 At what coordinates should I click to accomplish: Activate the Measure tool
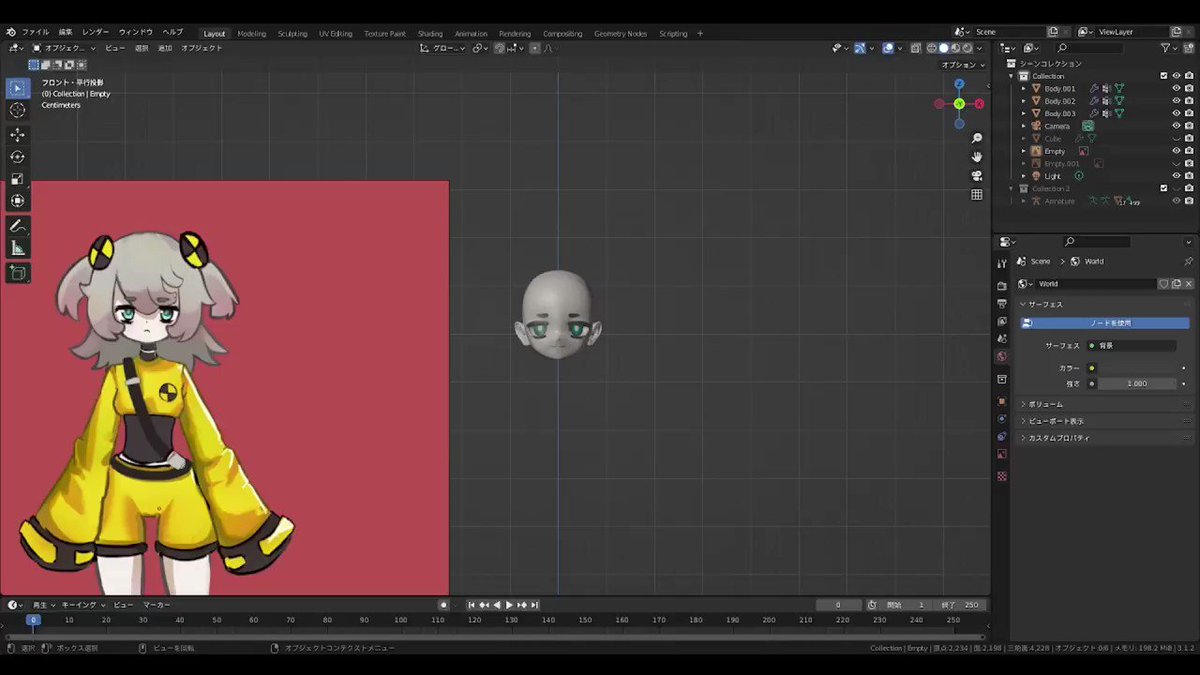(x=17, y=248)
